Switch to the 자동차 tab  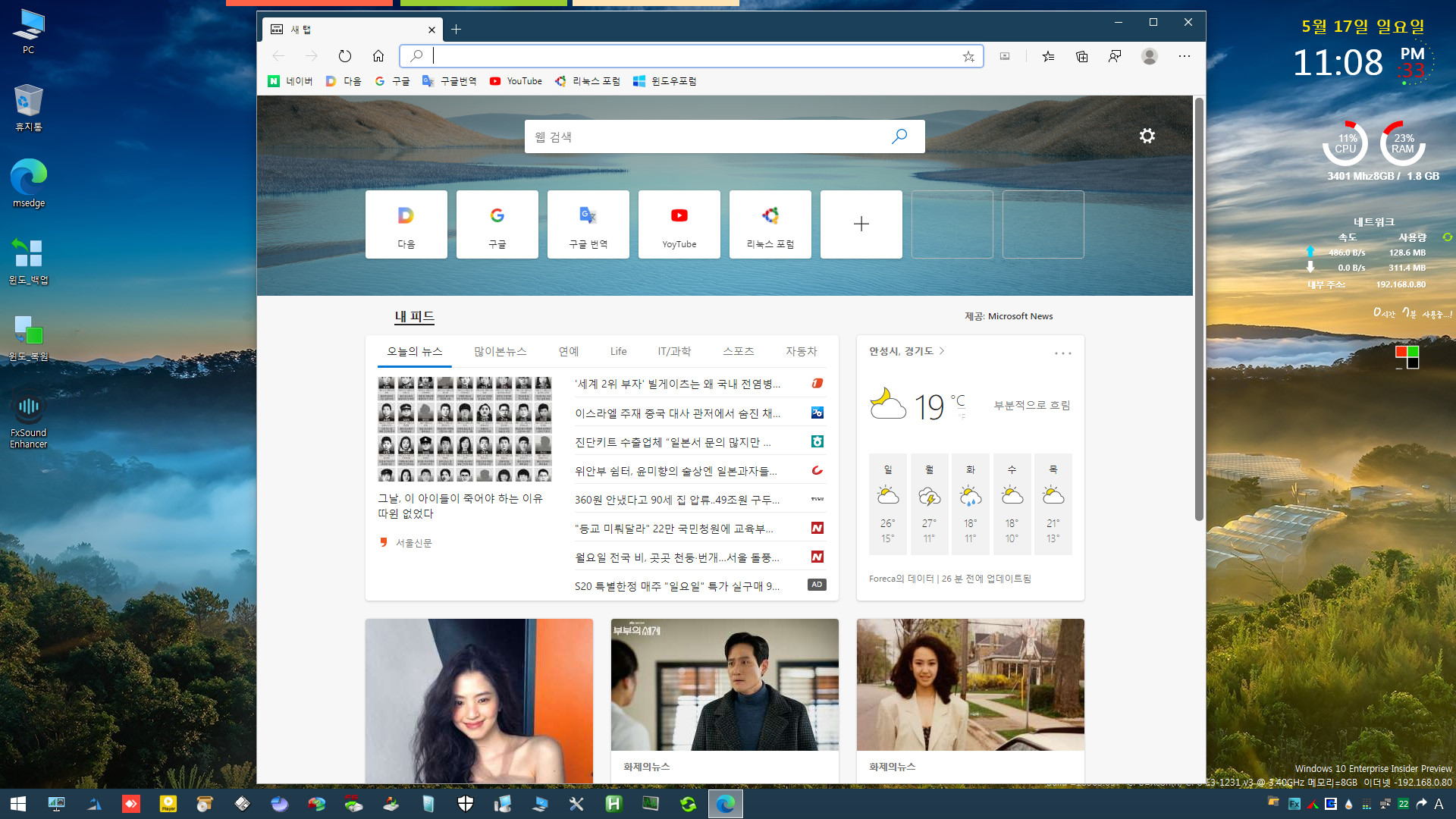pos(801,351)
